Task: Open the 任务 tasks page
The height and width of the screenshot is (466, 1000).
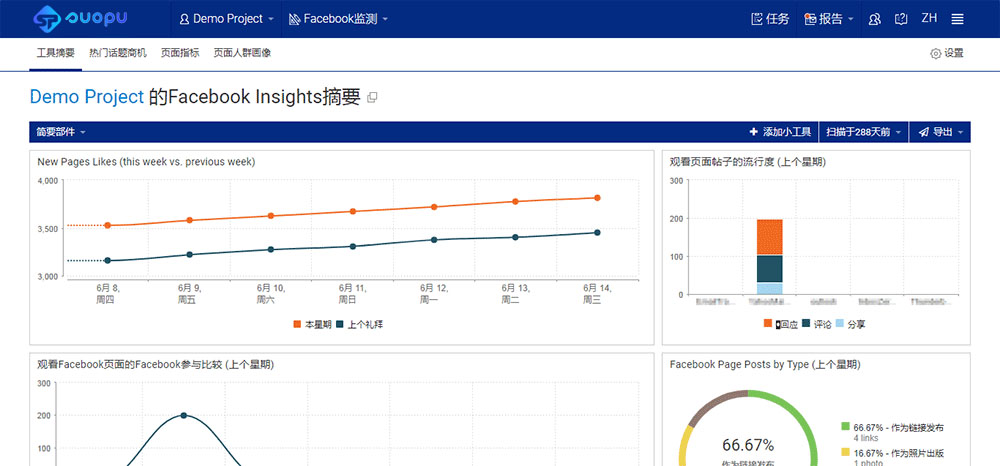Action: click(770, 19)
